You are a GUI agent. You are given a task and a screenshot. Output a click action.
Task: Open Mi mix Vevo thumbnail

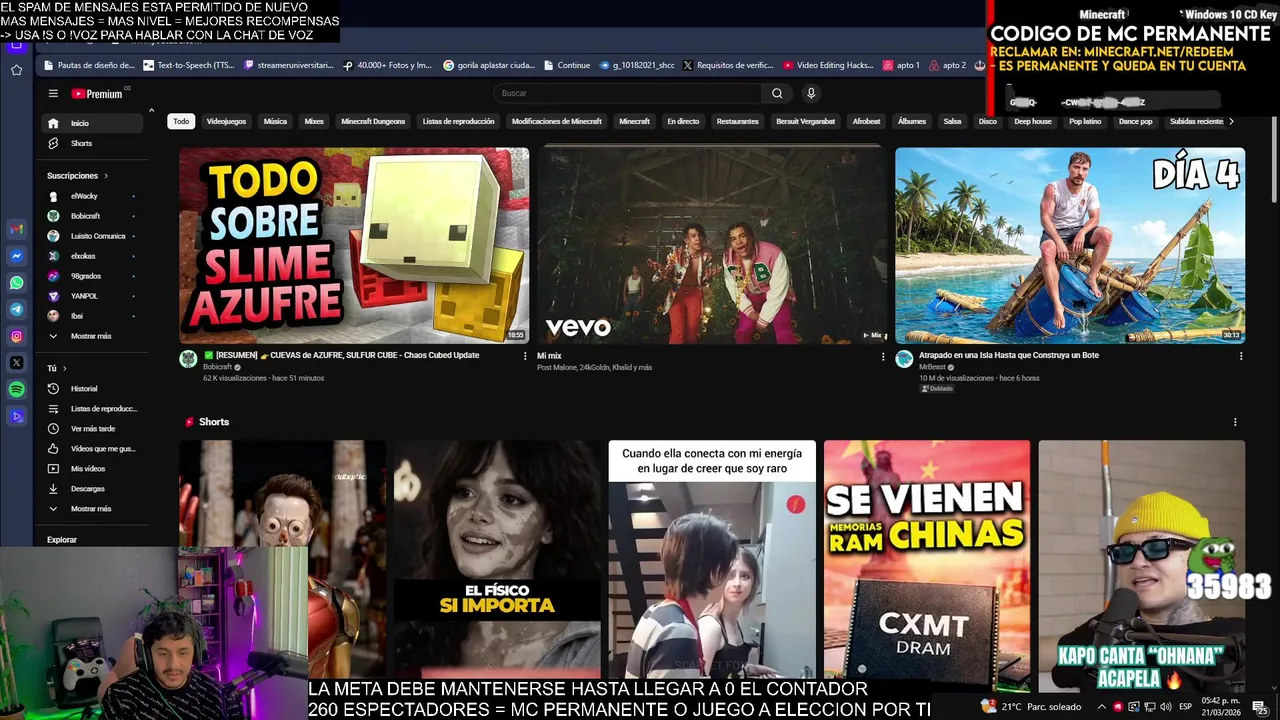point(712,246)
